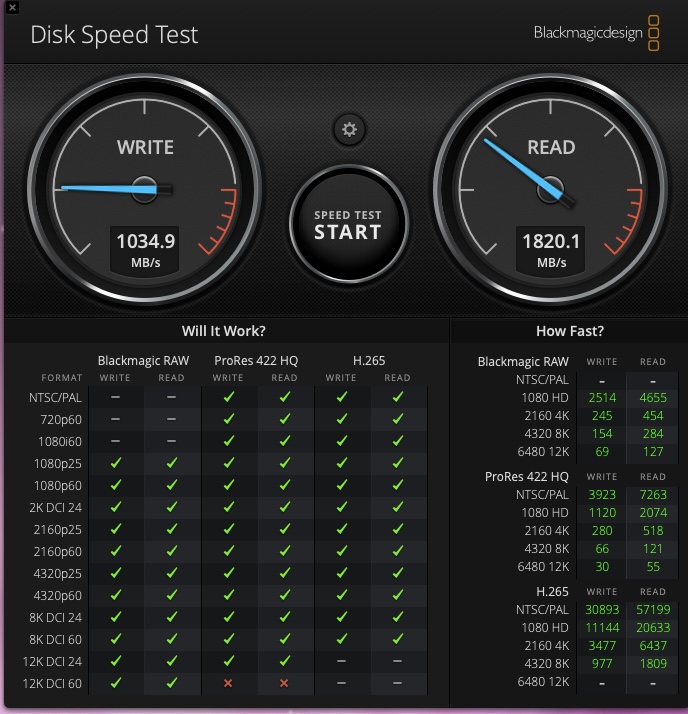Click the H.265 write dash in 12K DCI 24 row
Image resolution: width=688 pixels, height=714 pixels.
pyautogui.click(x=341, y=661)
